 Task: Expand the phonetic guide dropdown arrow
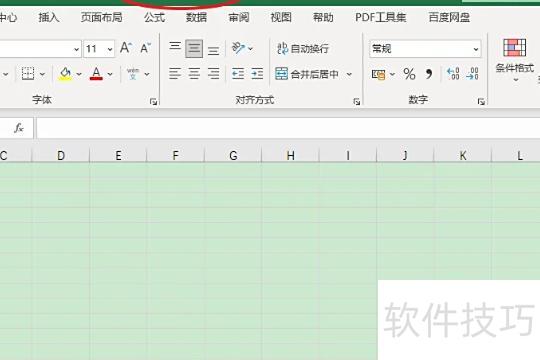click(147, 74)
